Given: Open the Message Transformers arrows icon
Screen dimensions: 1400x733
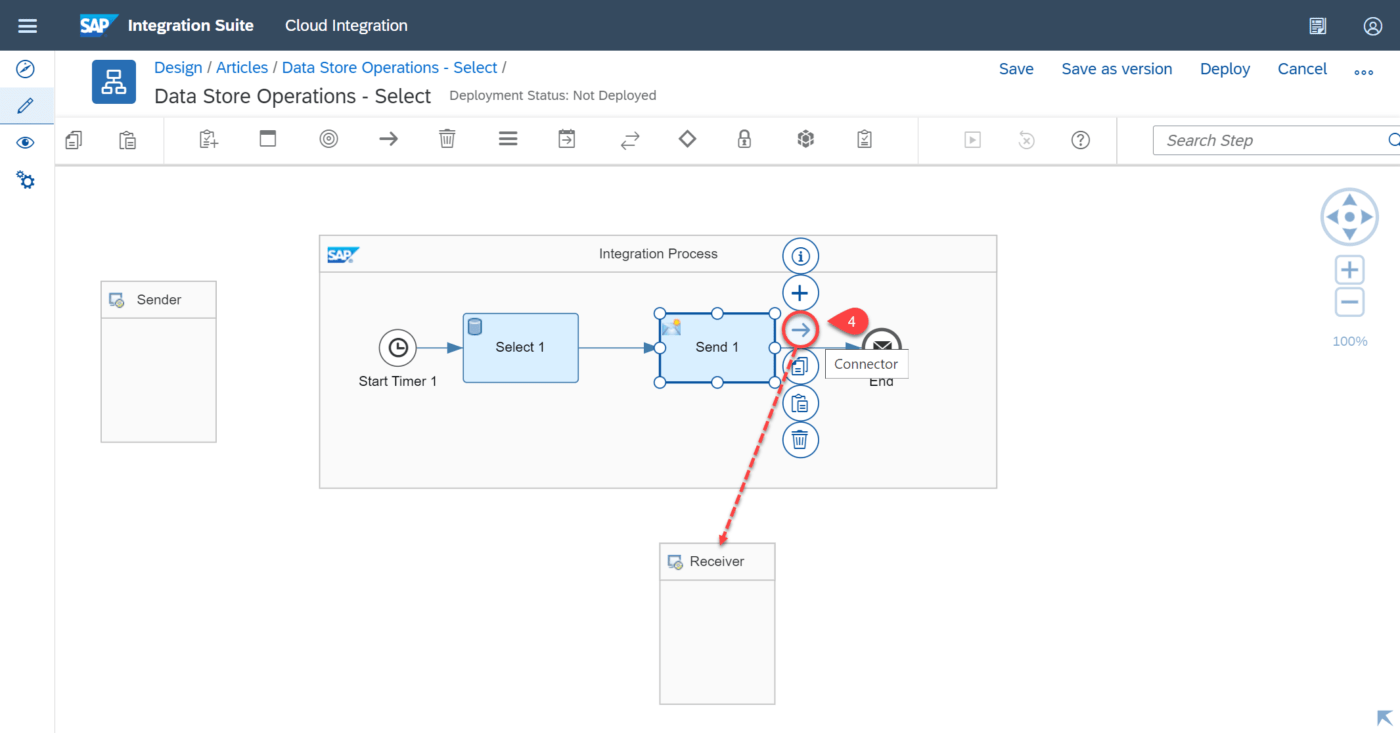Looking at the screenshot, I should (x=629, y=140).
